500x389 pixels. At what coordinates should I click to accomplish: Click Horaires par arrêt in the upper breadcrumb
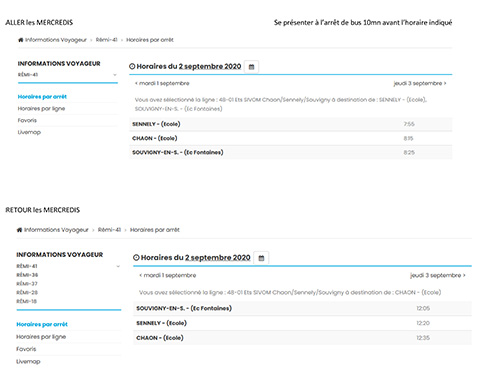coord(150,40)
